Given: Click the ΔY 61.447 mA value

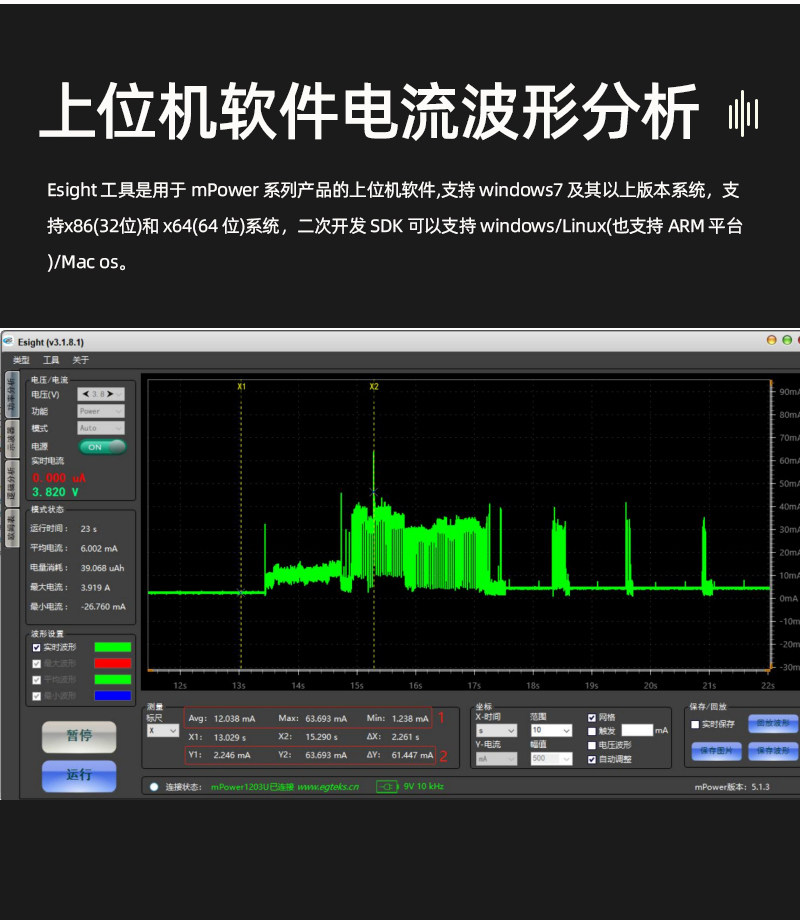Looking at the screenshot, I should [x=412, y=755].
